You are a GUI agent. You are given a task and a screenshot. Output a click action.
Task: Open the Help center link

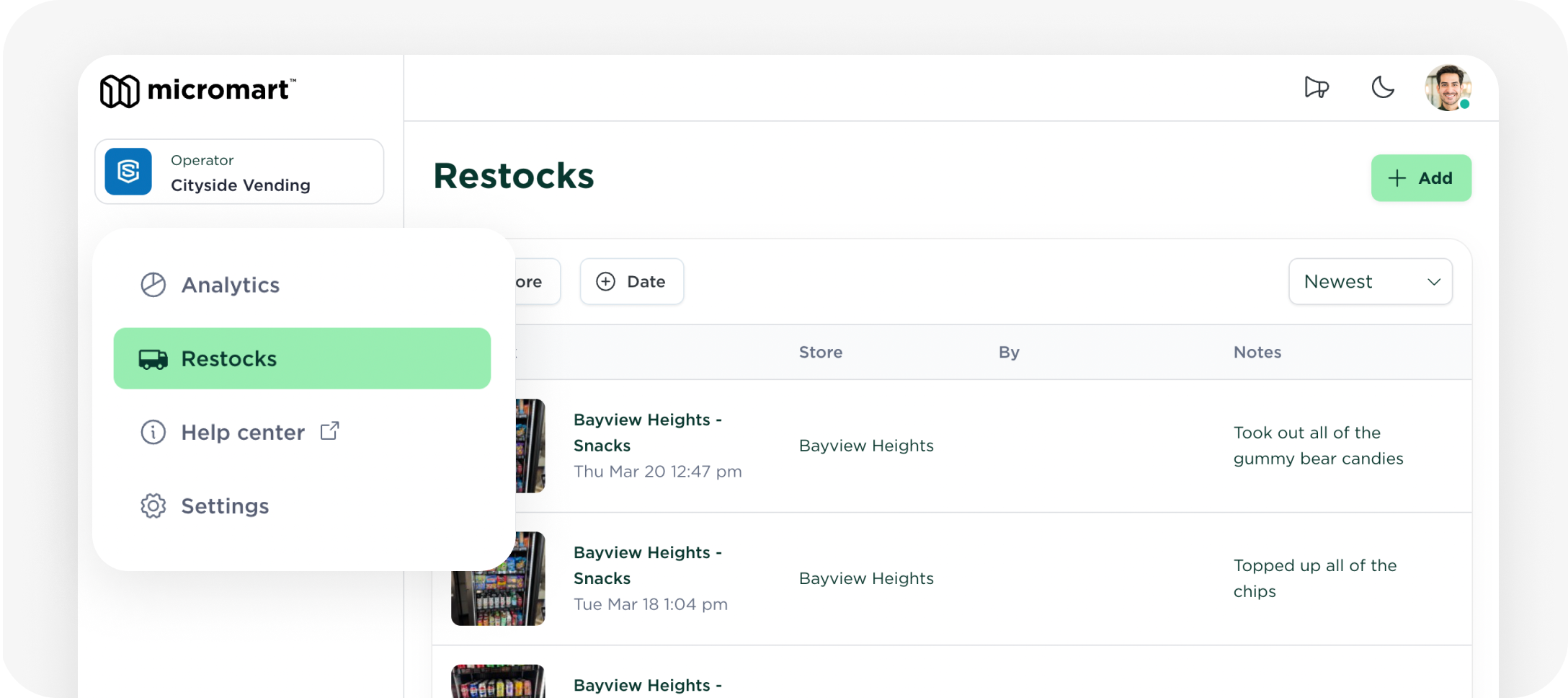coord(242,432)
